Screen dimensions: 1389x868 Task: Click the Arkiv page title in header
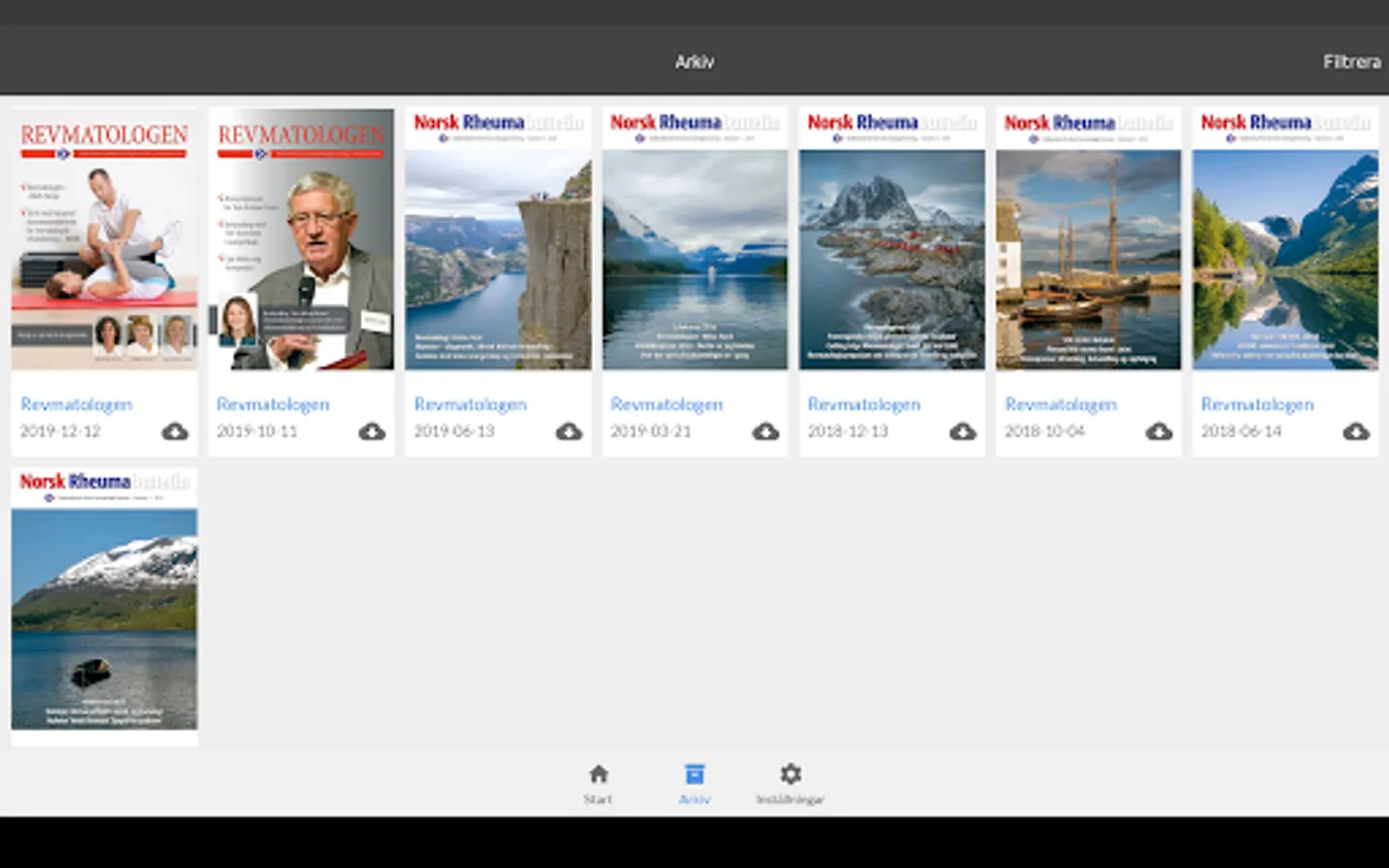click(694, 62)
